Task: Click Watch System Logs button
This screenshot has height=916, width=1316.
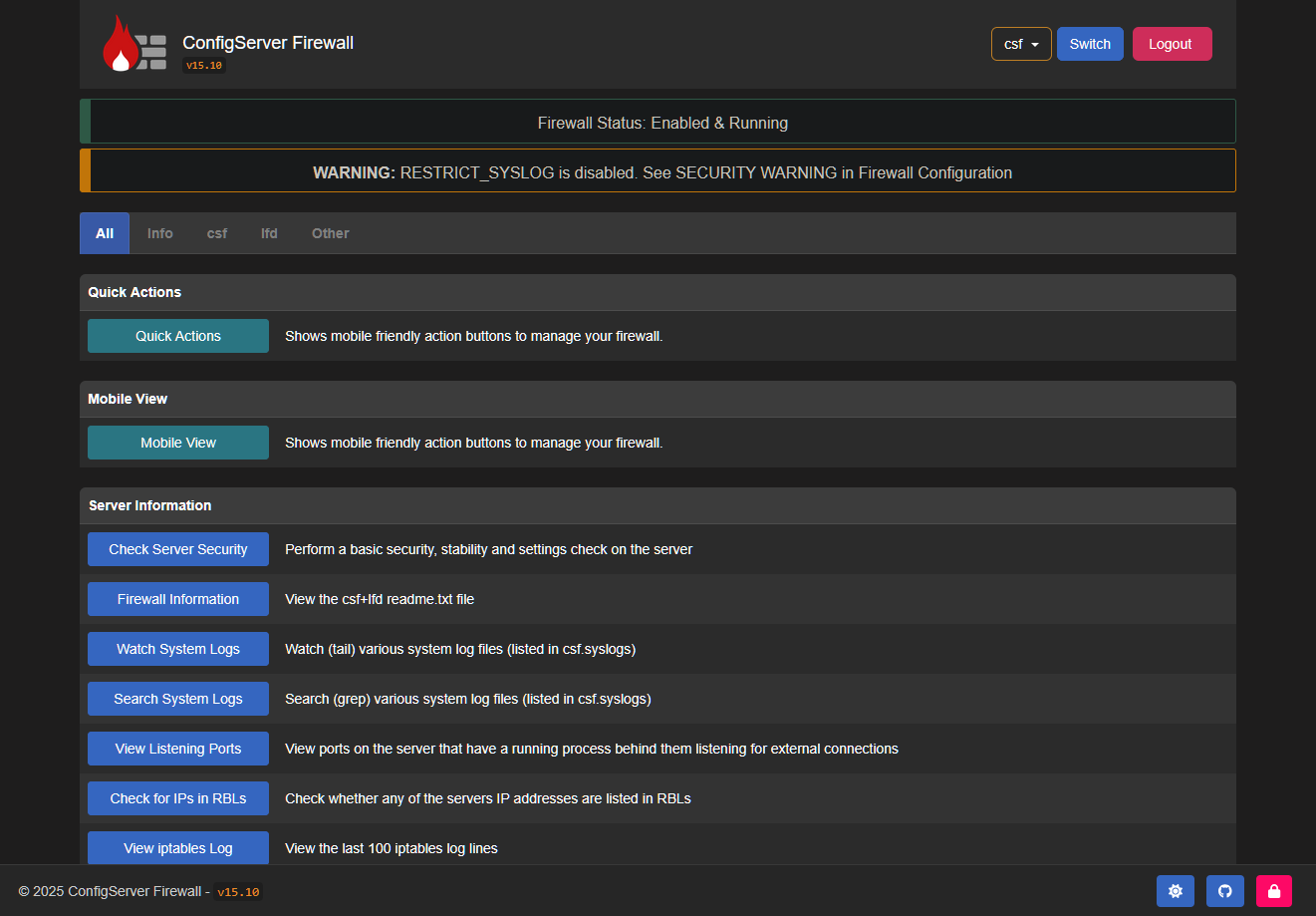Action: [178, 649]
